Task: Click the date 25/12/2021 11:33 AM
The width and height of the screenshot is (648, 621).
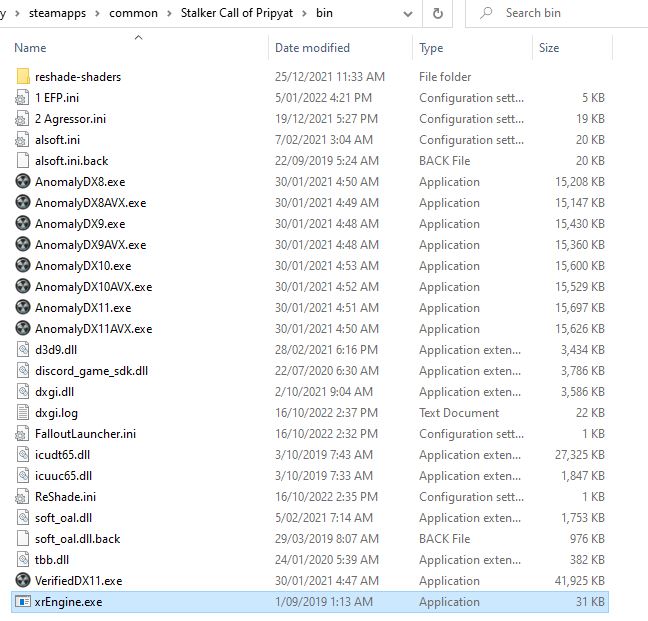Action: tap(330, 77)
